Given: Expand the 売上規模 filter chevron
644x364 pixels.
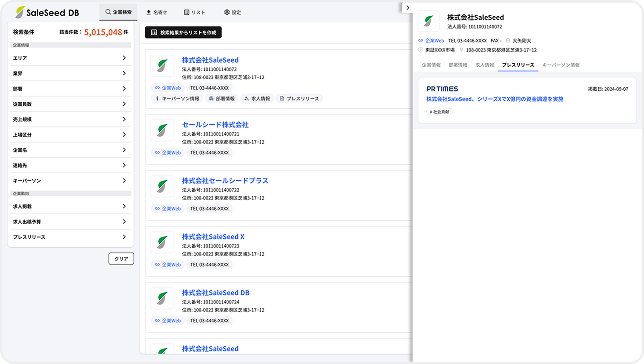Looking at the screenshot, I should point(124,119).
